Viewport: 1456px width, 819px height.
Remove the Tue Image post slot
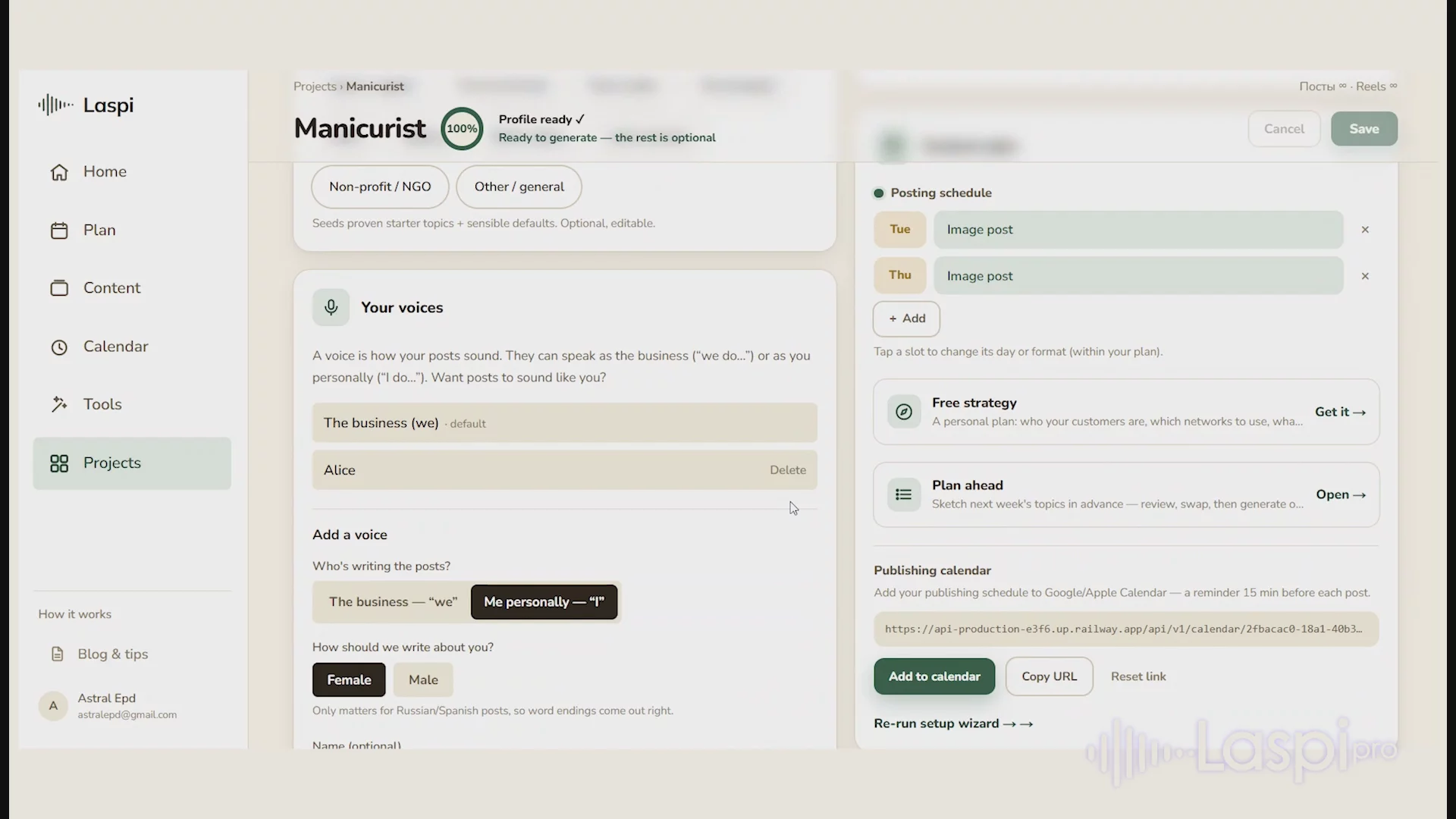(x=1365, y=230)
